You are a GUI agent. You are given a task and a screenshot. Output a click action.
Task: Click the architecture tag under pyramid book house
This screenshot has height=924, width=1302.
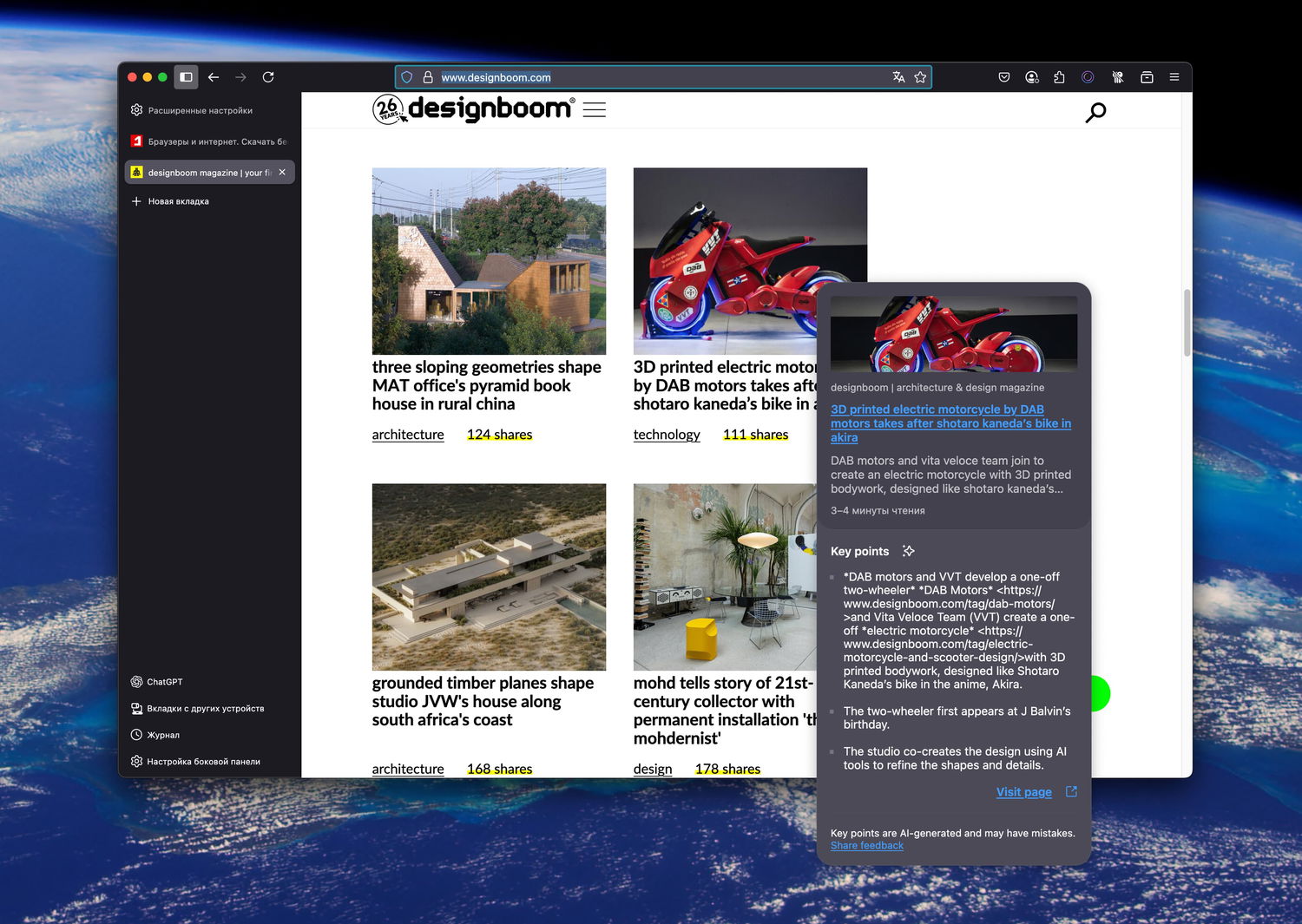click(x=408, y=435)
